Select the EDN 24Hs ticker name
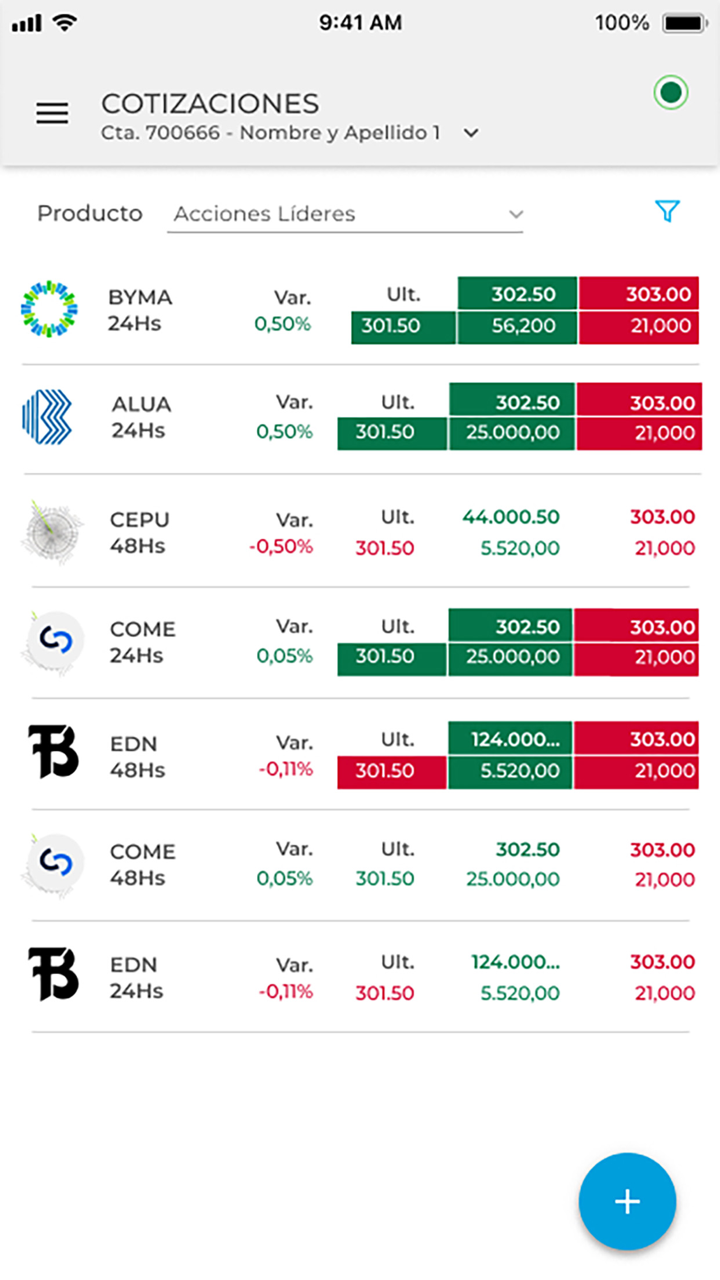This screenshot has height=1280, width=720. click(x=134, y=965)
